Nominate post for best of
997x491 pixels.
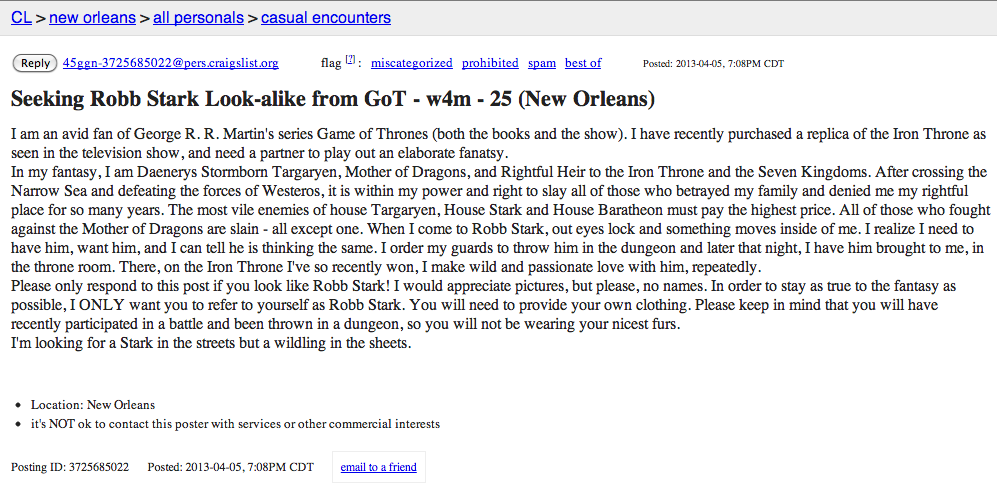(x=583, y=63)
